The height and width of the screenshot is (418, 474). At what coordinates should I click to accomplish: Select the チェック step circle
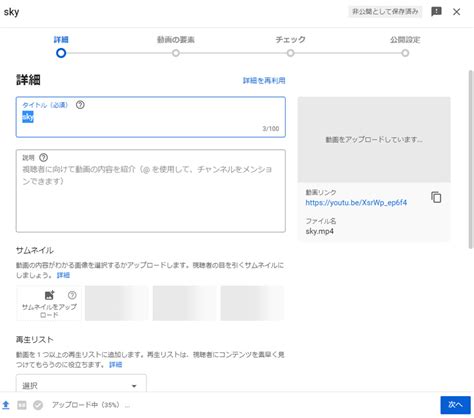291,53
